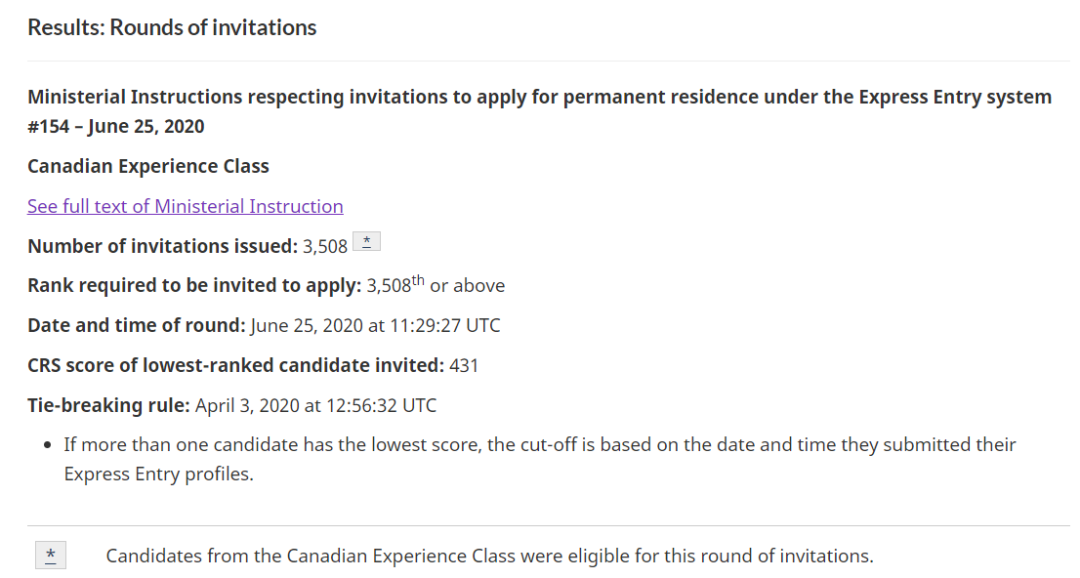This screenshot has height=578, width=1080.
Task: Click the Canadian Experience Class subheading
Action: click(148, 167)
